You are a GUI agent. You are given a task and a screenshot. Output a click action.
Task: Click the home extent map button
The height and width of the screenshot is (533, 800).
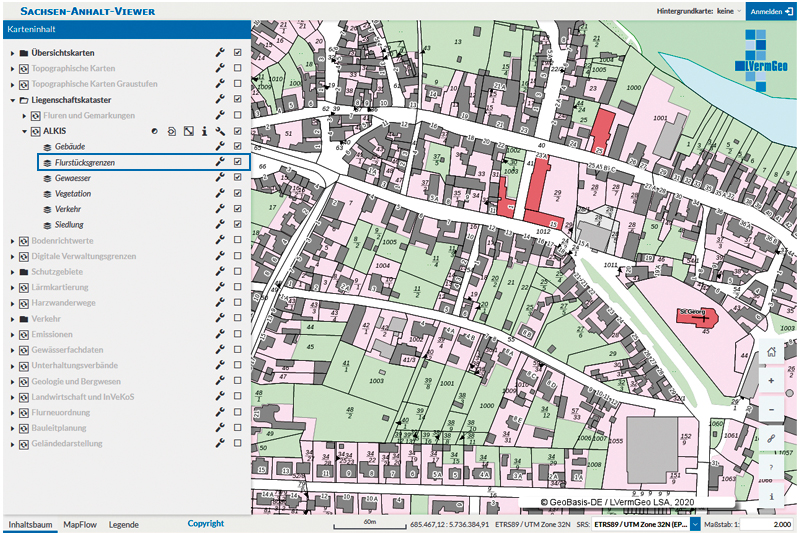(771, 351)
